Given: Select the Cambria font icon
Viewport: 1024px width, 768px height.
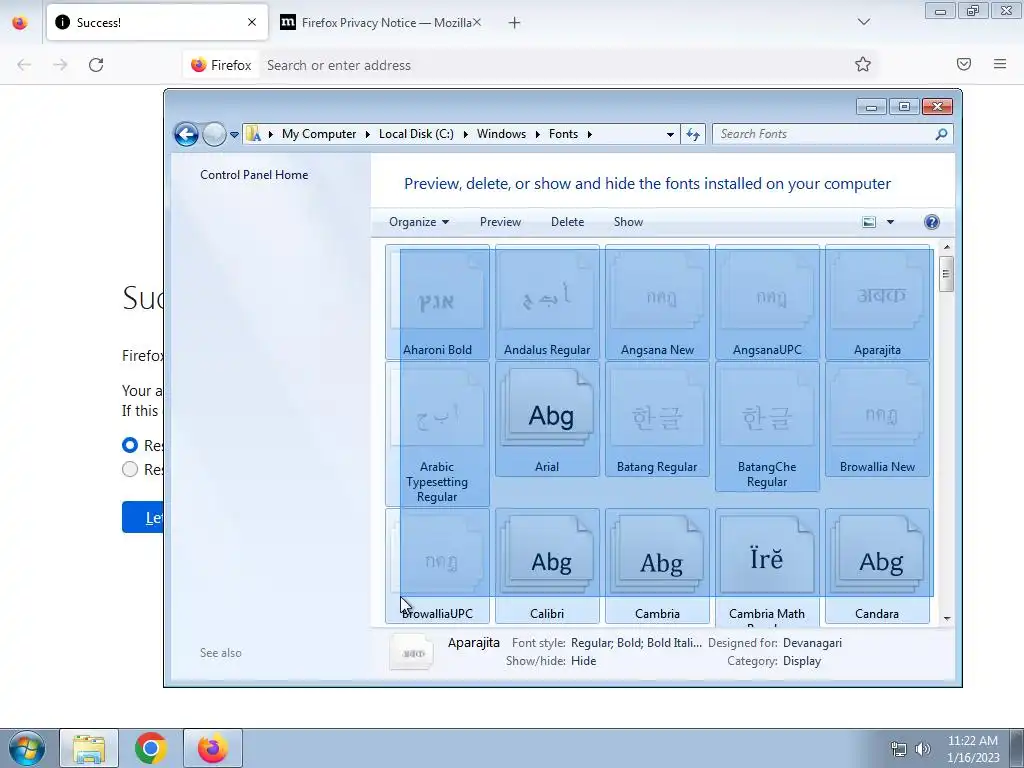Looking at the screenshot, I should [x=657, y=566].
